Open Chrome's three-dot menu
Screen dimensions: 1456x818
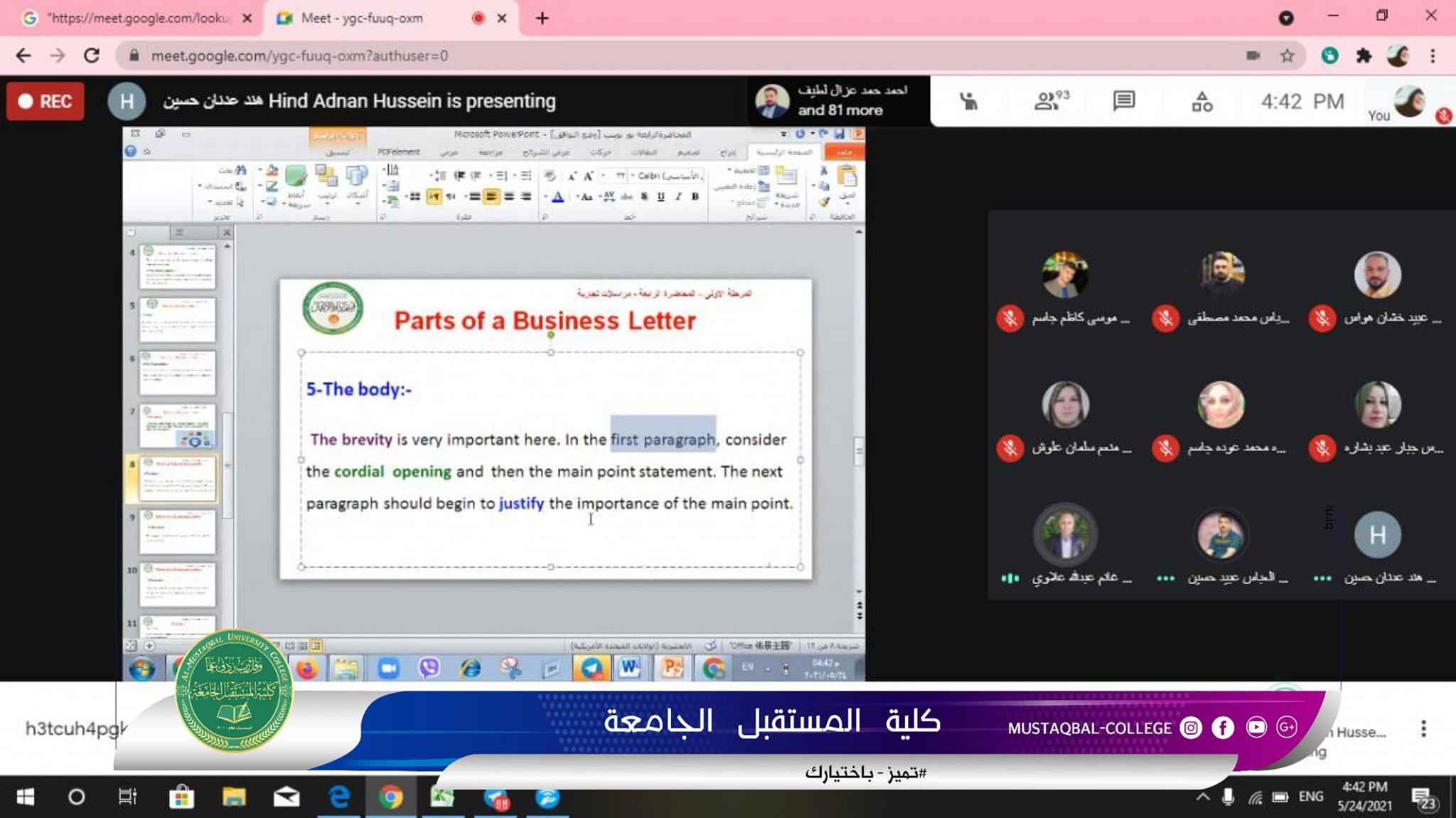(x=1433, y=55)
